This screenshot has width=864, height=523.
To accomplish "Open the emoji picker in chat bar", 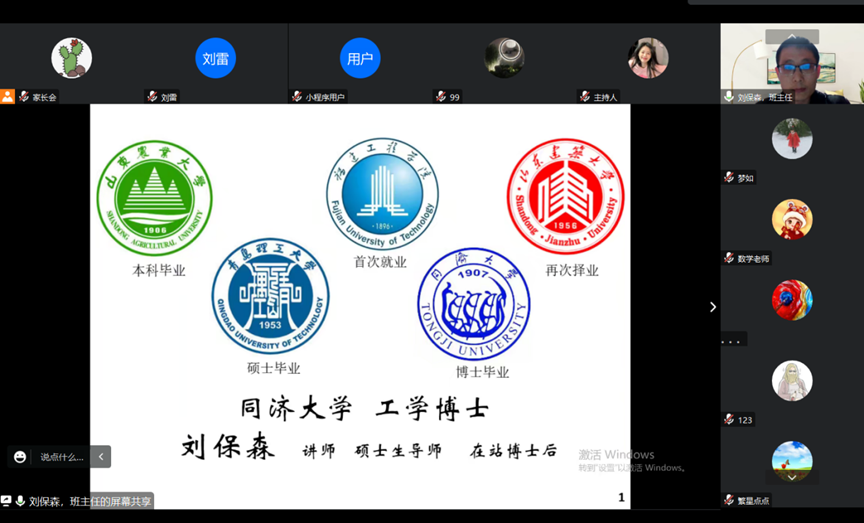I will tap(20, 457).
